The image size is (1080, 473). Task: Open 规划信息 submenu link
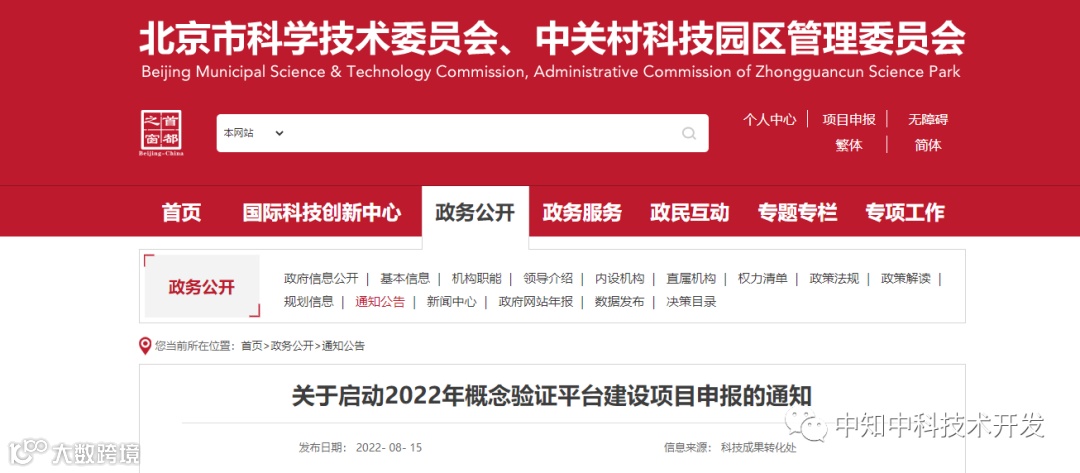point(309,302)
